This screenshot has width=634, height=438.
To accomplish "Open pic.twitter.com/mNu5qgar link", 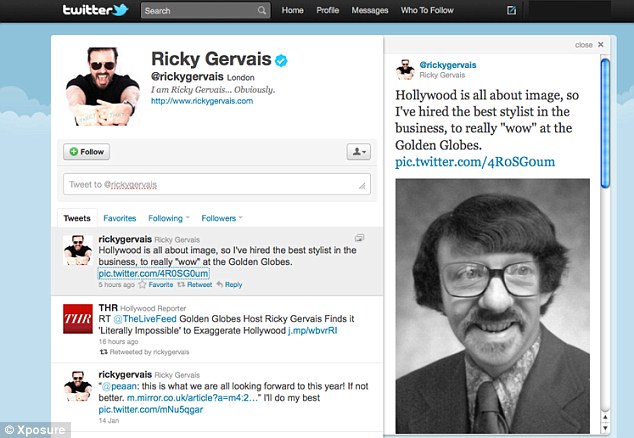I will click(151, 410).
